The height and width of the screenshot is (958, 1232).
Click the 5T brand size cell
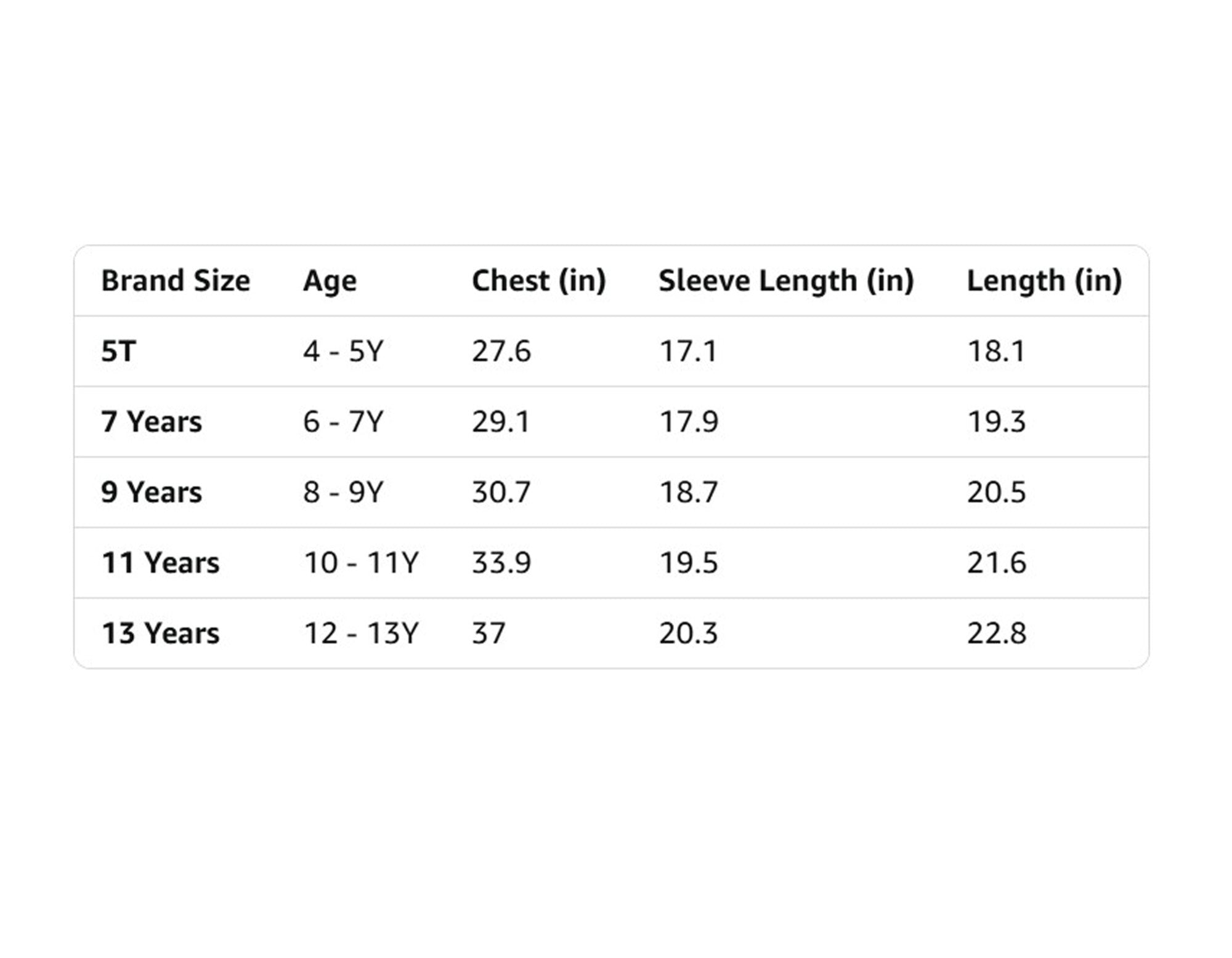pyautogui.click(x=118, y=352)
